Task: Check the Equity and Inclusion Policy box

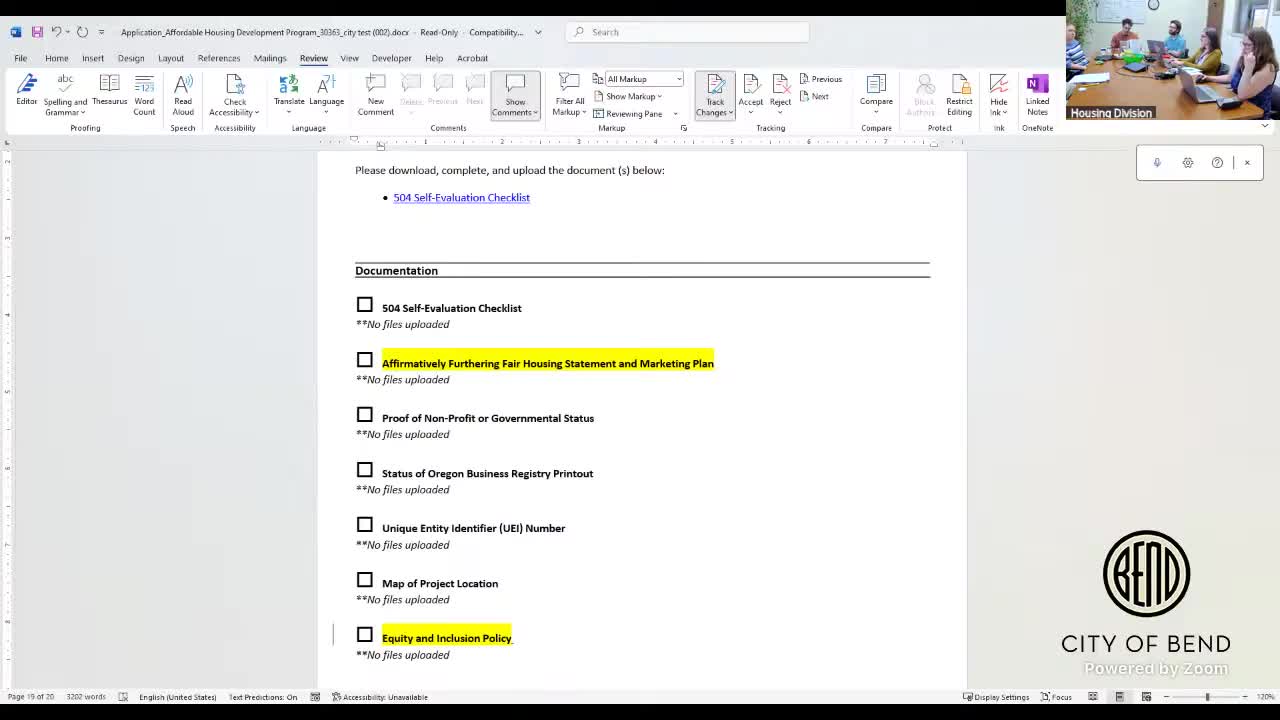Action: click(x=365, y=635)
